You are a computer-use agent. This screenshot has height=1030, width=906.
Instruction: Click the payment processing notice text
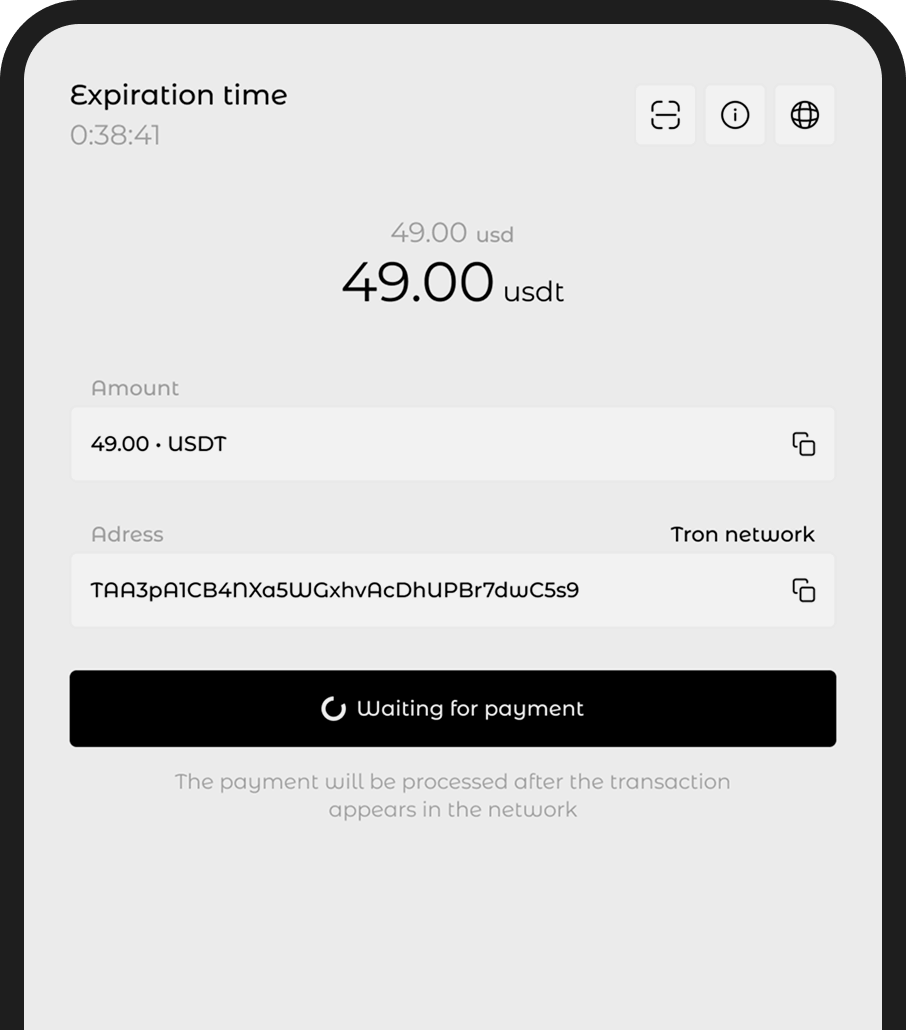pyautogui.click(x=452, y=782)
